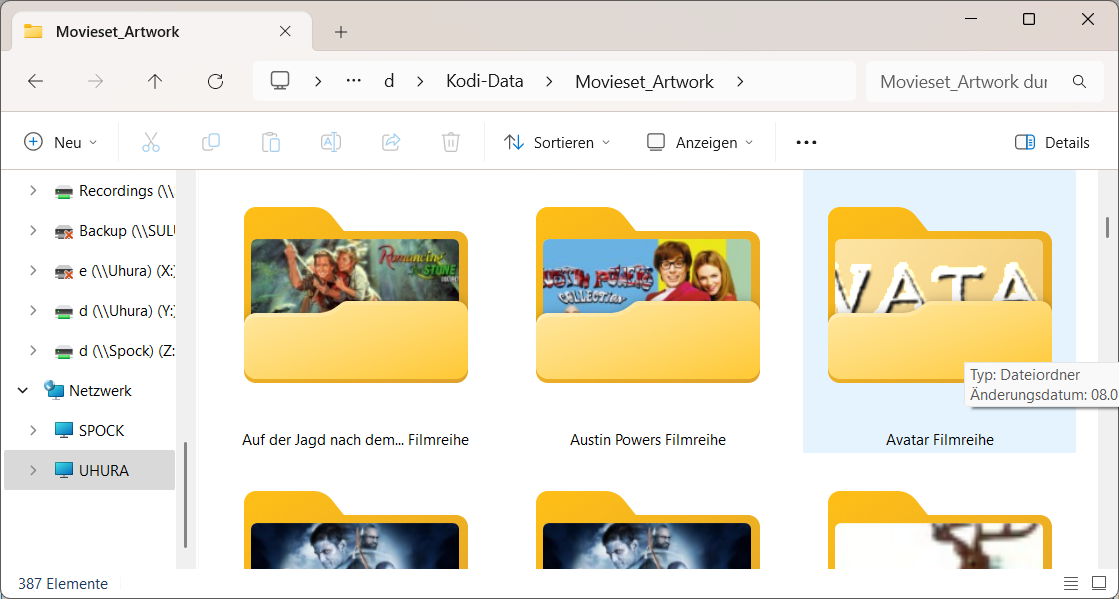Click Movieset_Artwork in the breadcrumb path

644,81
